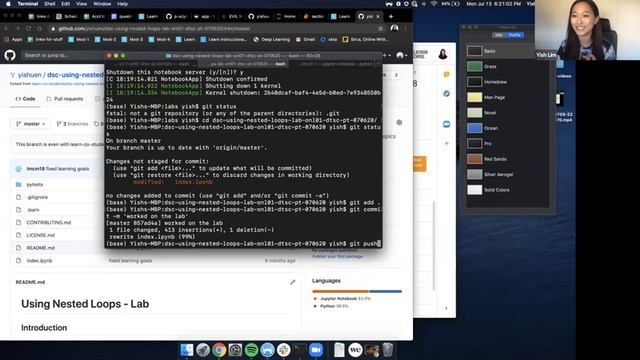The height and width of the screenshot is (360, 640).
Task: Switch to the Code tab on GitHub
Action: (x=25, y=99)
